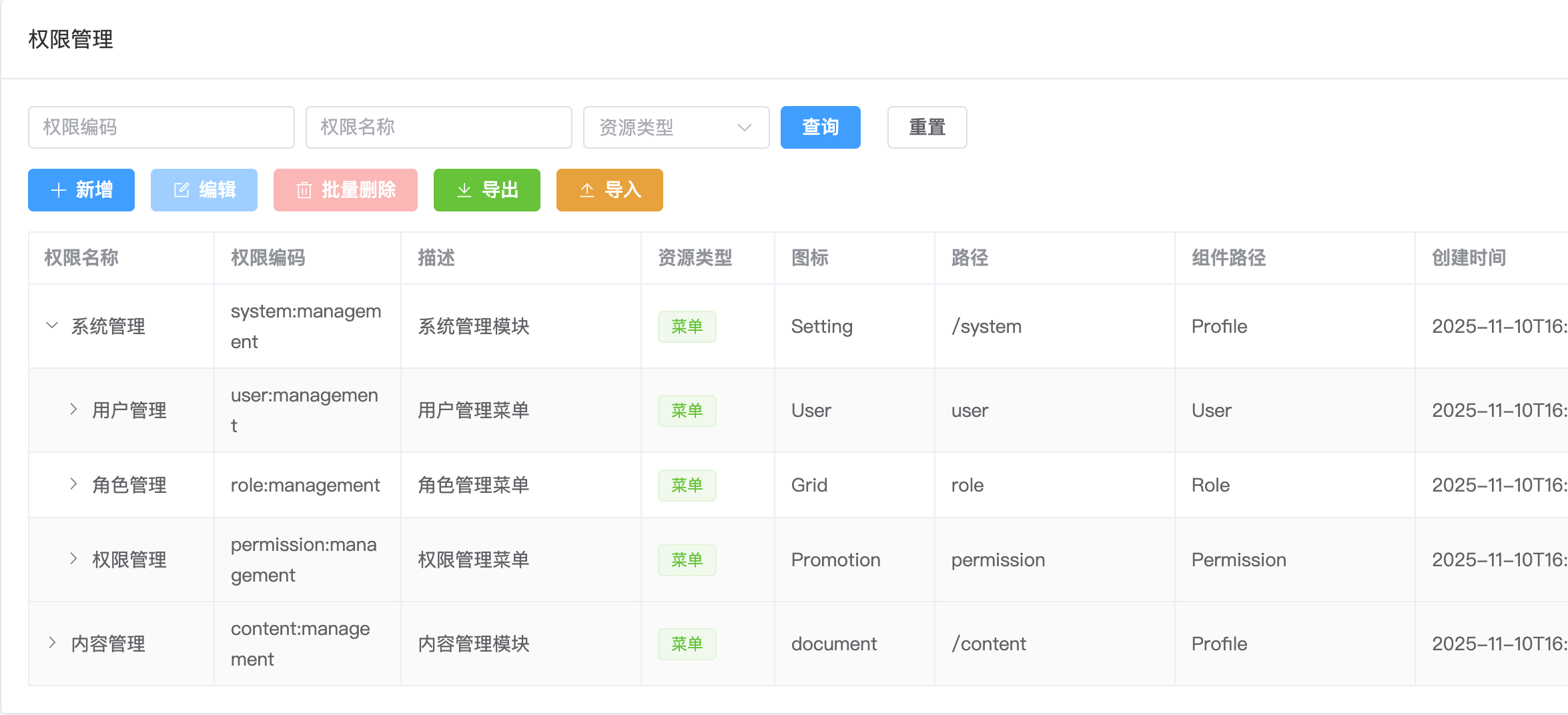This screenshot has height=715, width=1568.
Task: Open the 资源类型 dropdown
Action: point(675,127)
